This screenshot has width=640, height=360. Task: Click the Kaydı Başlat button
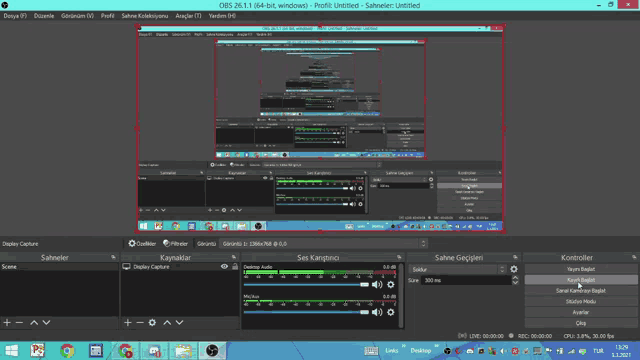[581, 280]
